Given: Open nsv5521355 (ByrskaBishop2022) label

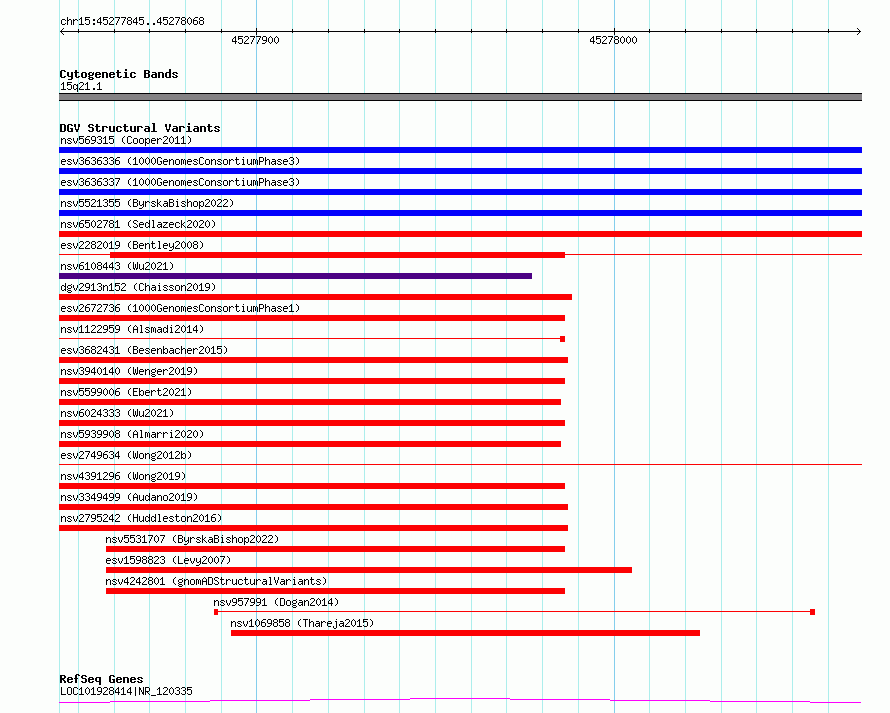Looking at the screenshot, I should [147, 203].
